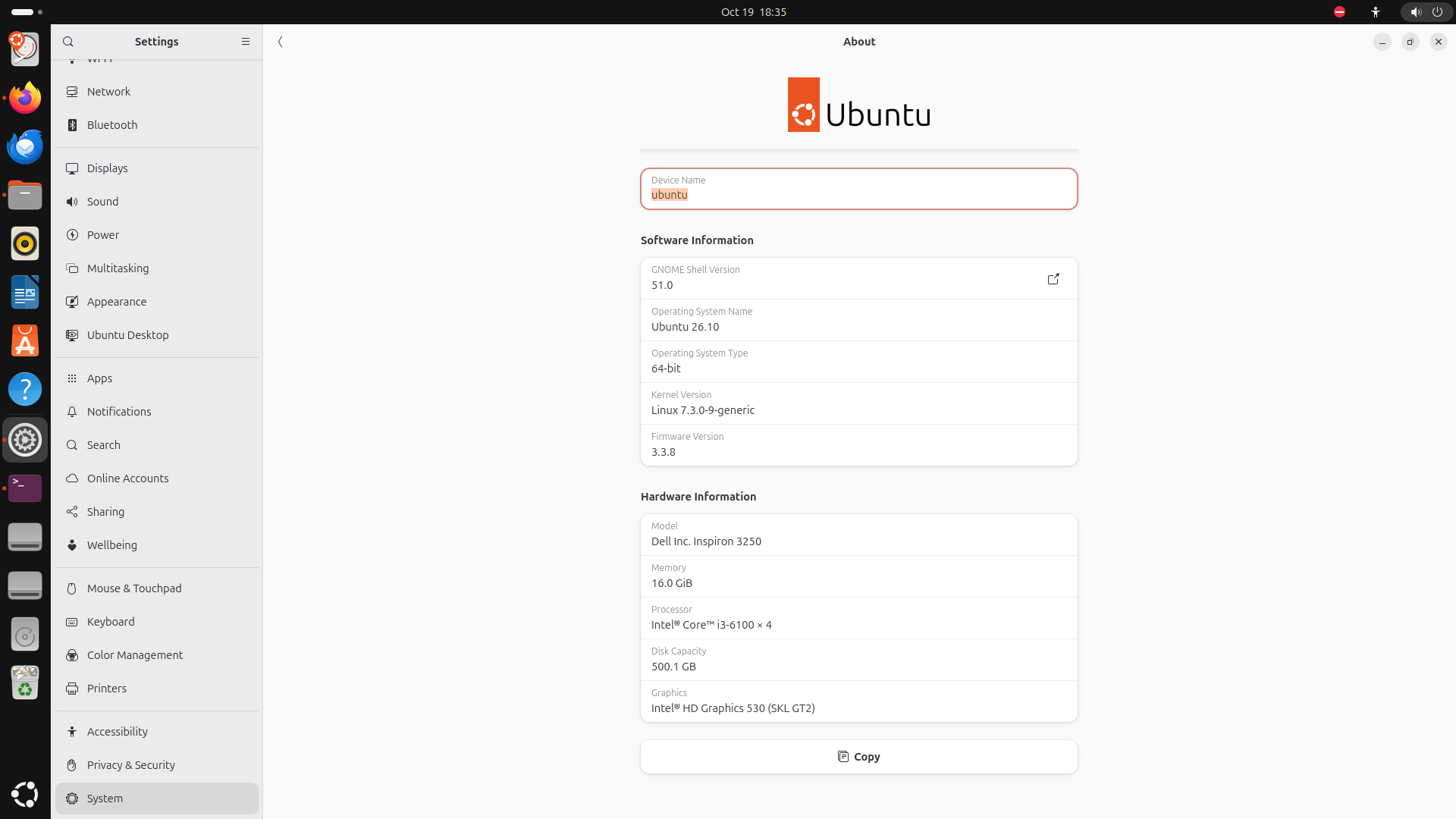This screenshot has width=1456, height=819.
Task: Click the date and time in top bar
Action: point(754,12)
